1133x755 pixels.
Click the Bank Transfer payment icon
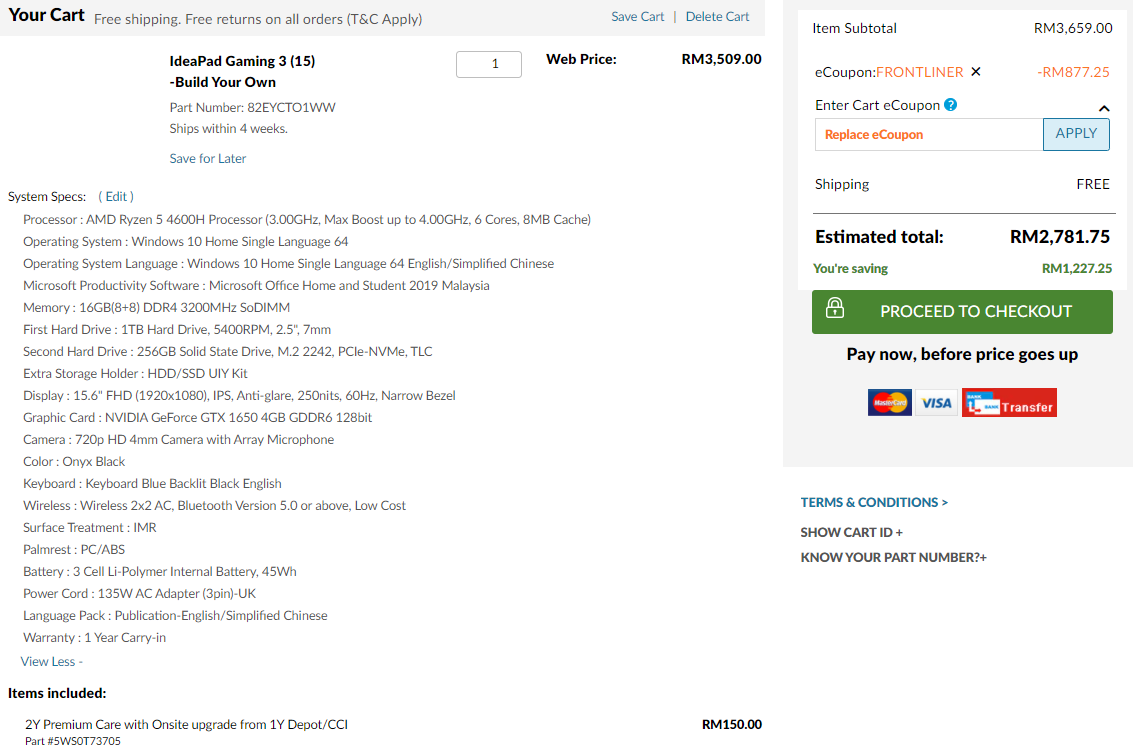tap(1009, 403)
